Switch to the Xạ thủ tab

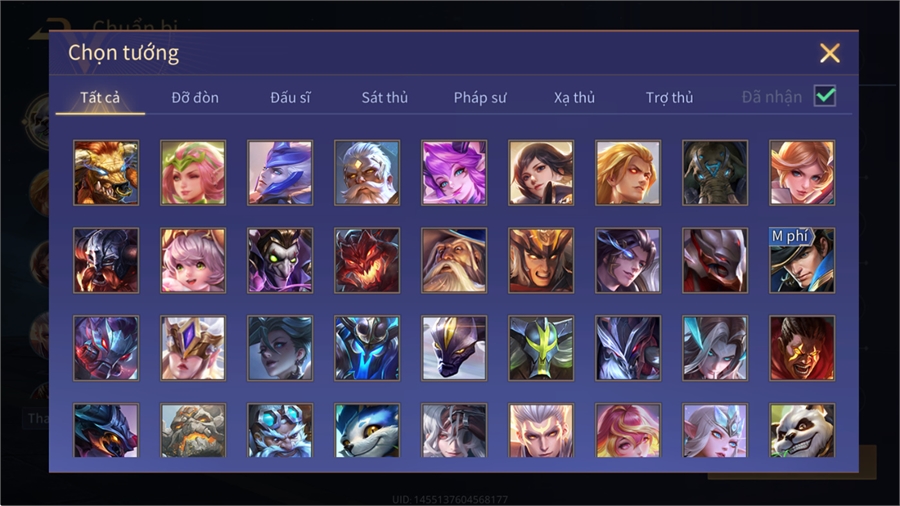coord(575,98)
